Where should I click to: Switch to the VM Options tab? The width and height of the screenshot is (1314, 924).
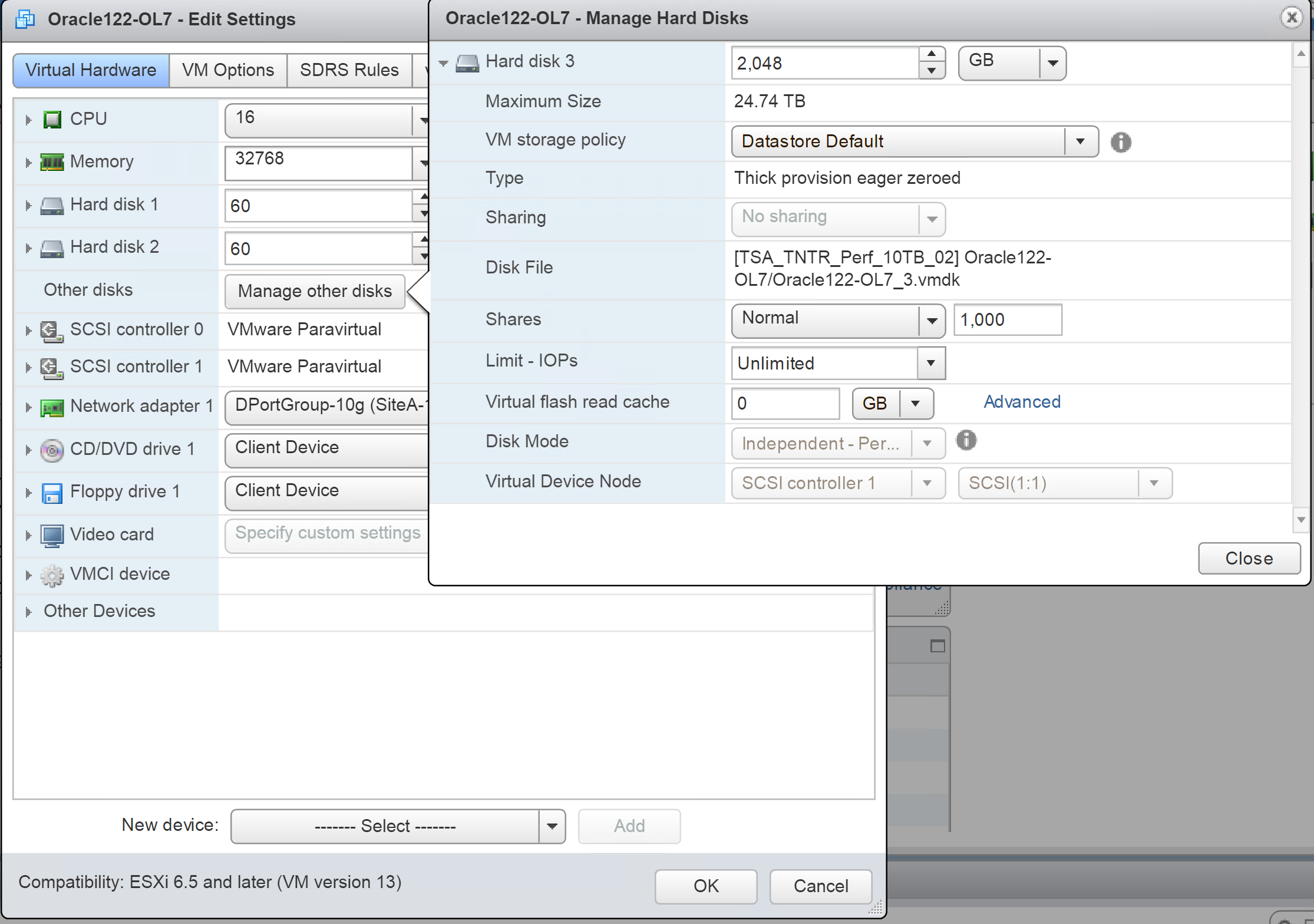coord(227,70)
